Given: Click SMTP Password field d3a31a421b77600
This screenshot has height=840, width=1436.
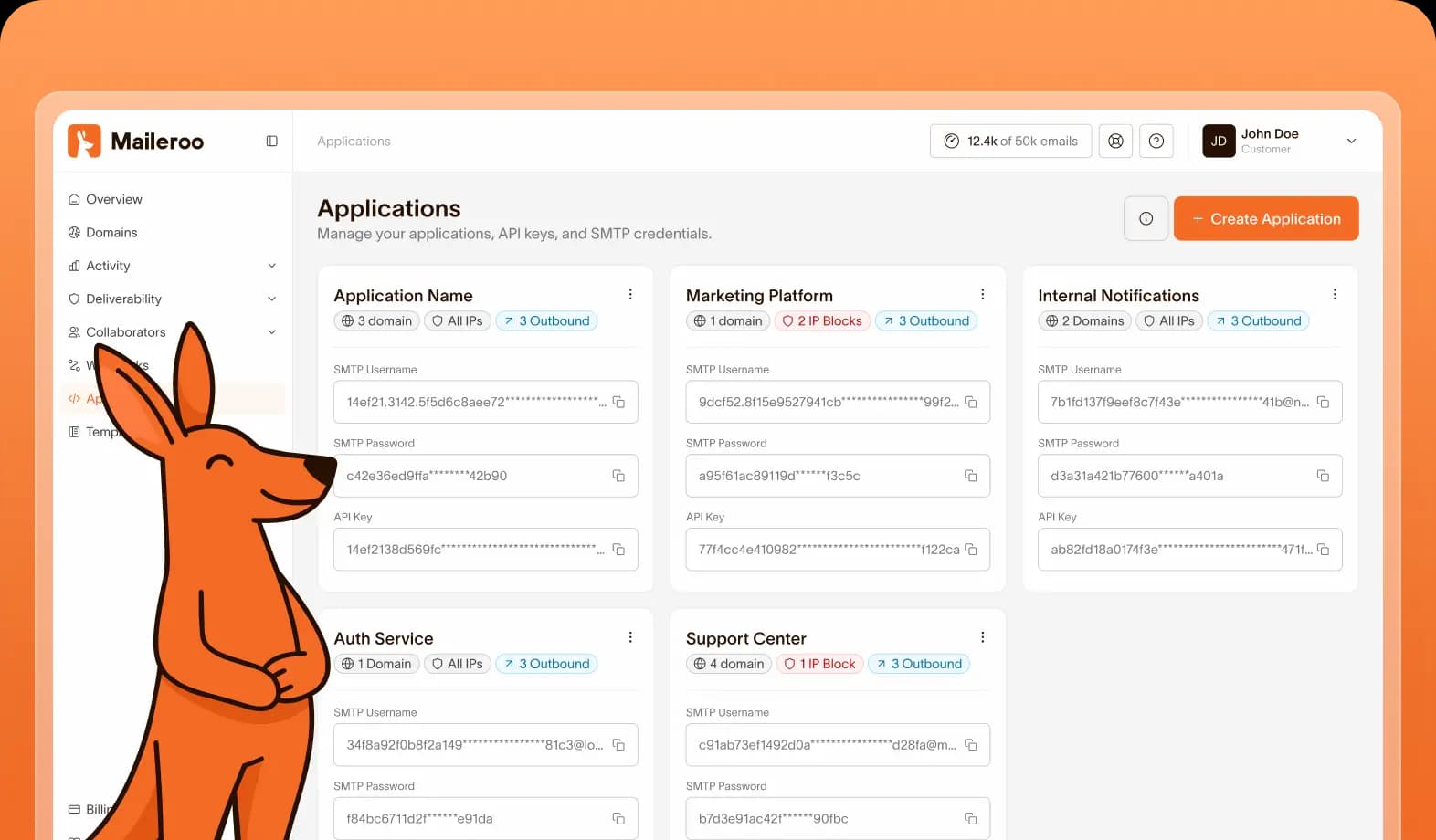Looking at the screenshot, I should (x=1190, y=476).
